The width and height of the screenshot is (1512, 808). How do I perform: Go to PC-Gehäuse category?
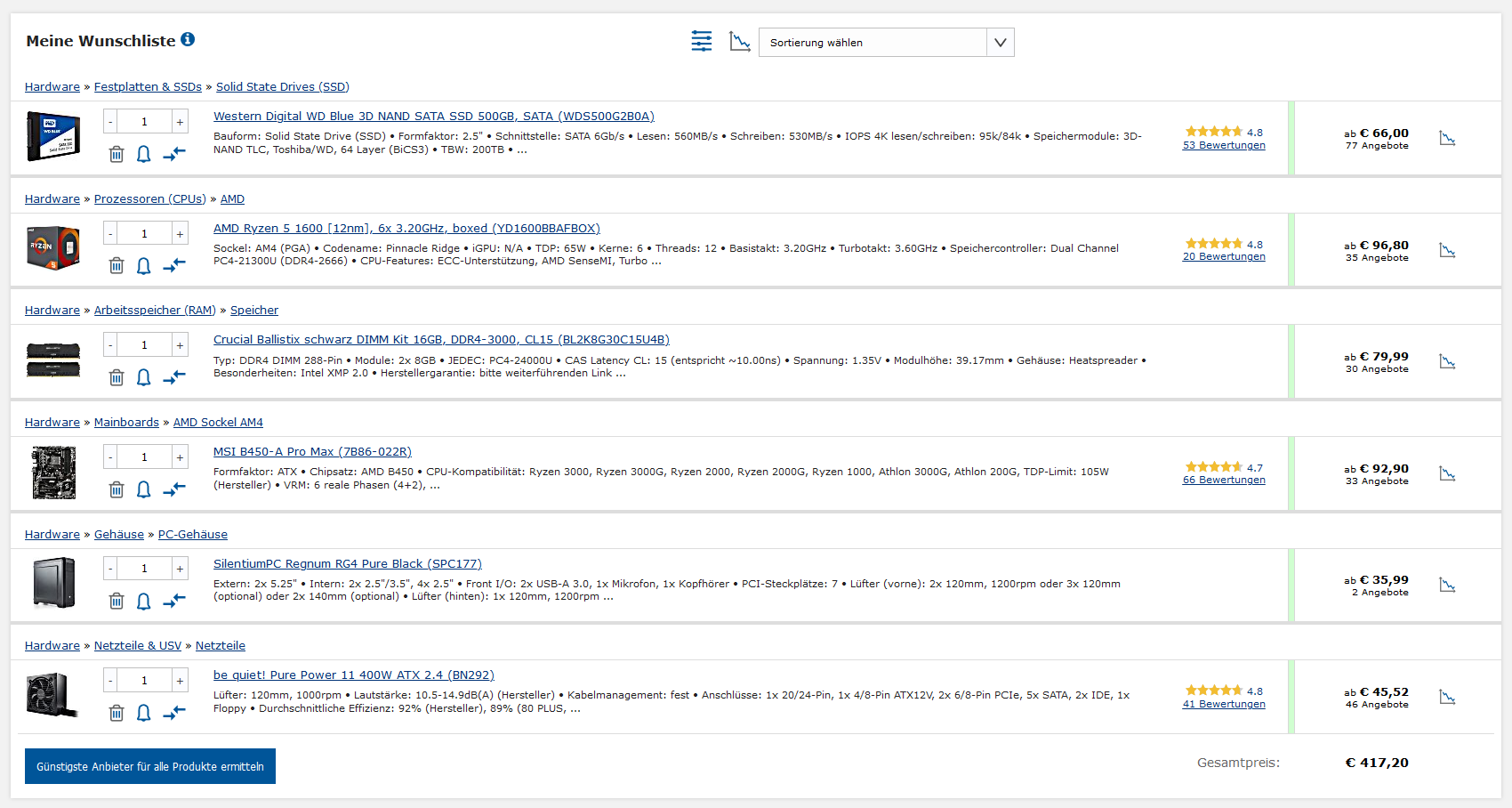pos(193,535)
